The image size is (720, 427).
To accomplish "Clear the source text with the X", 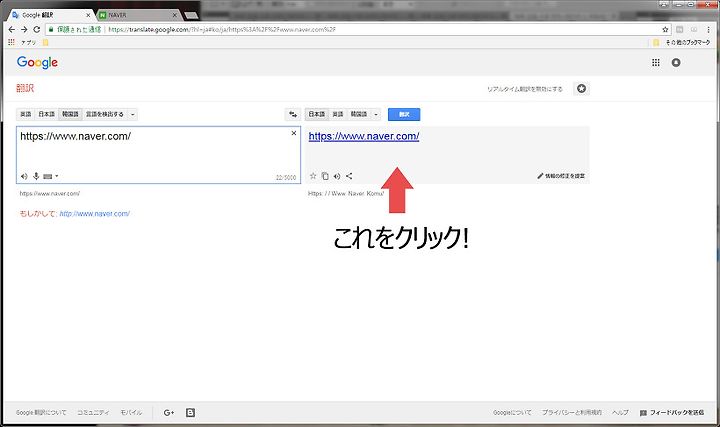I will 294,133.
